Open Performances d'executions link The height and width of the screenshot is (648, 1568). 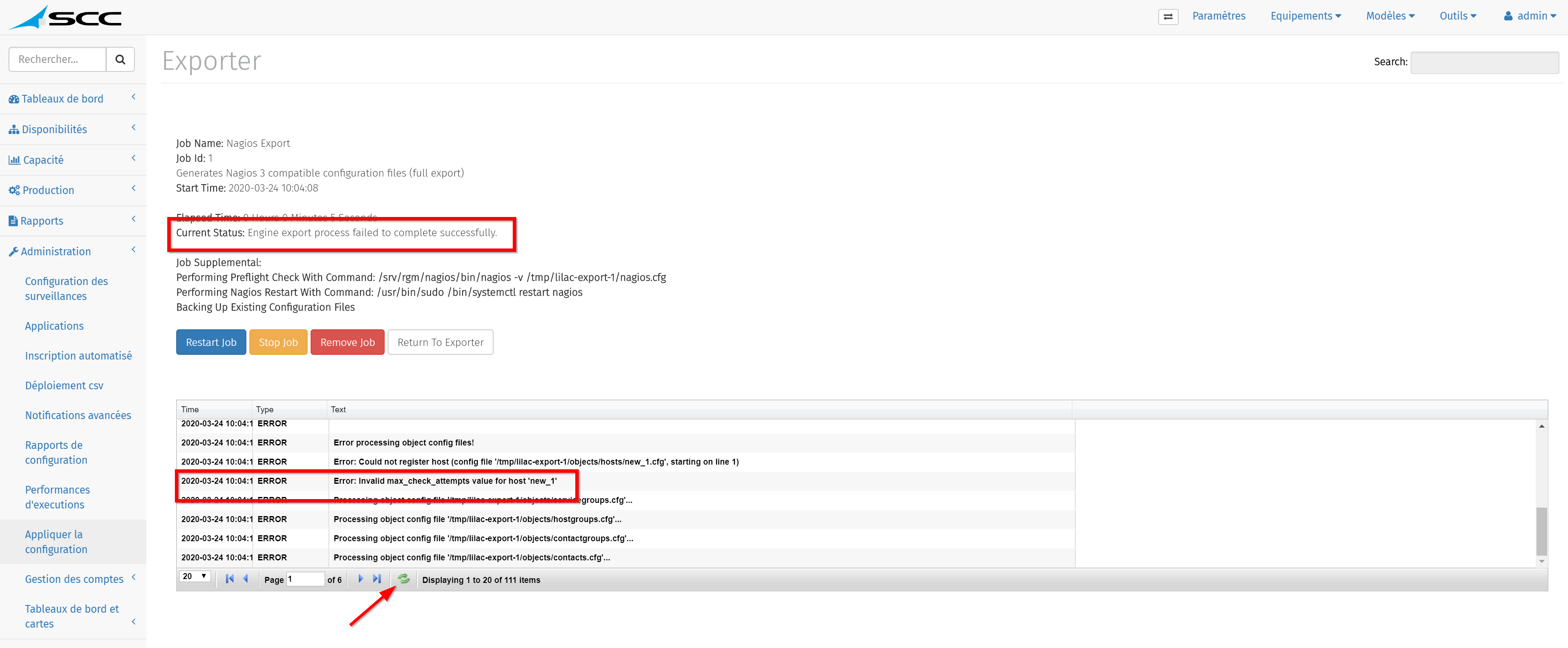click(57, 497)
